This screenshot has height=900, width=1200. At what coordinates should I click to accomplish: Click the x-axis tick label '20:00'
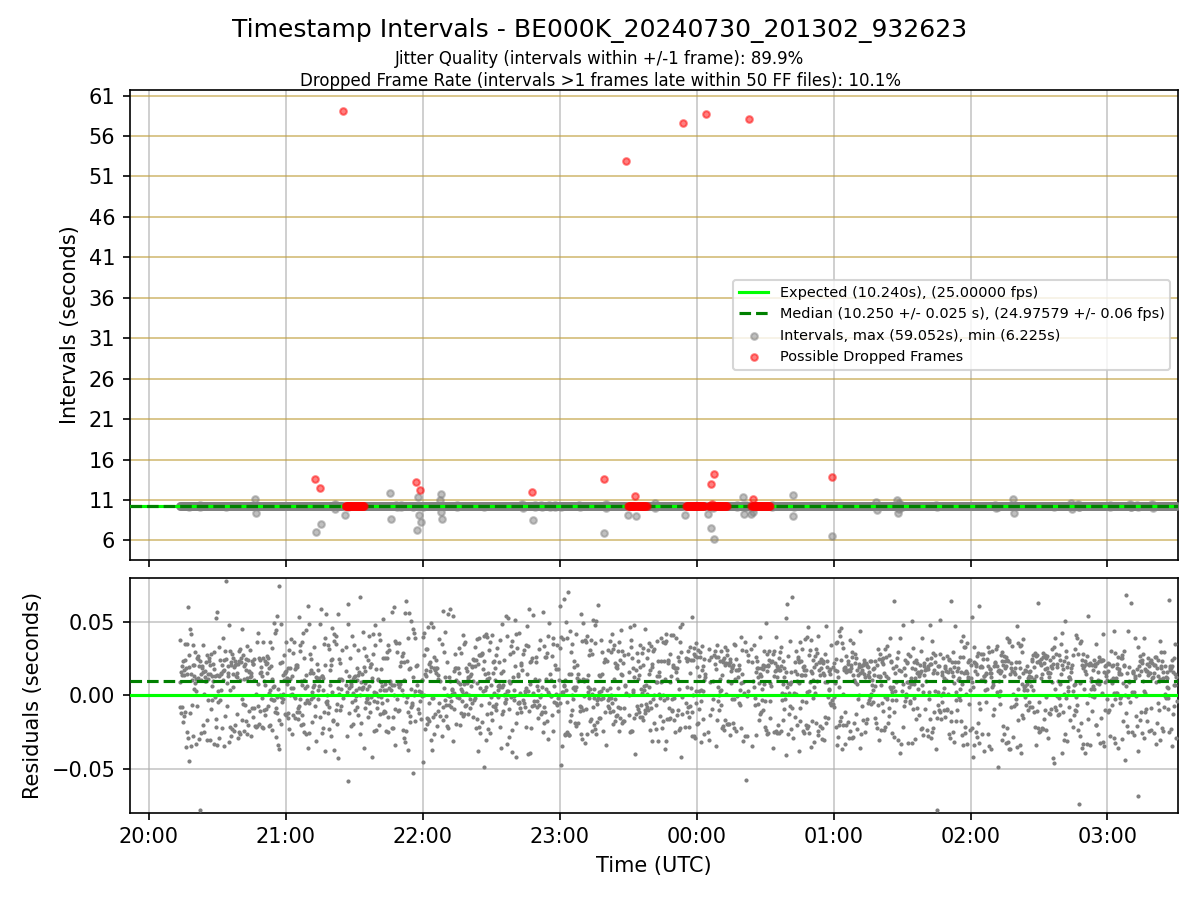point(149,834)
